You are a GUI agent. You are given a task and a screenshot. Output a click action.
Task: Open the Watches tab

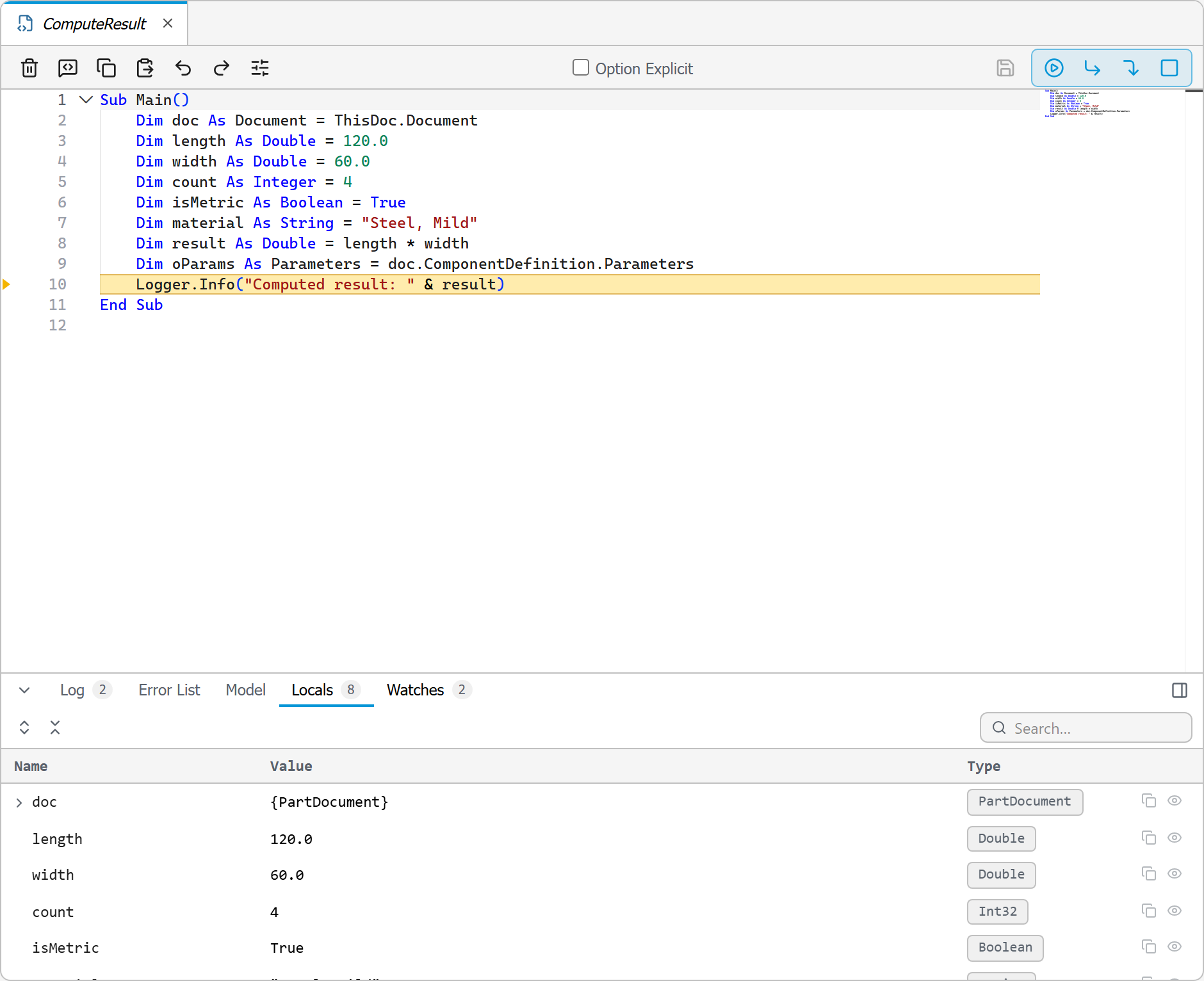click(429, 690)
